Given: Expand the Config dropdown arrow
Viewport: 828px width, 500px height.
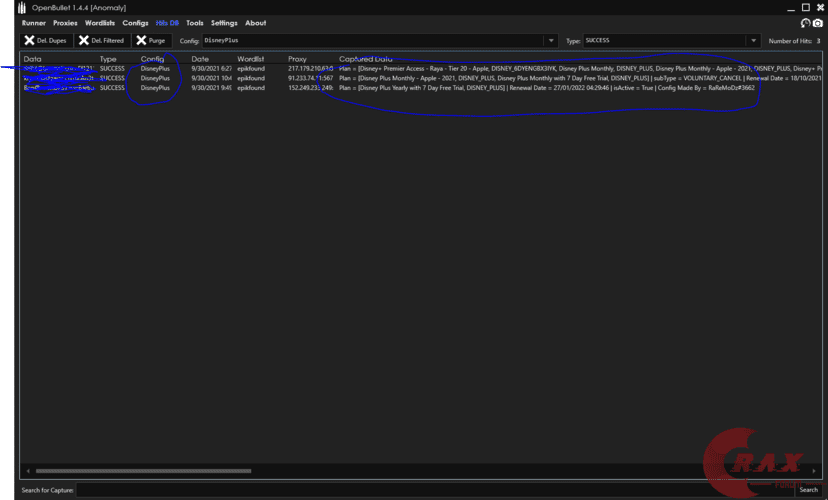Looking at the screenshot, I should 551,41.
